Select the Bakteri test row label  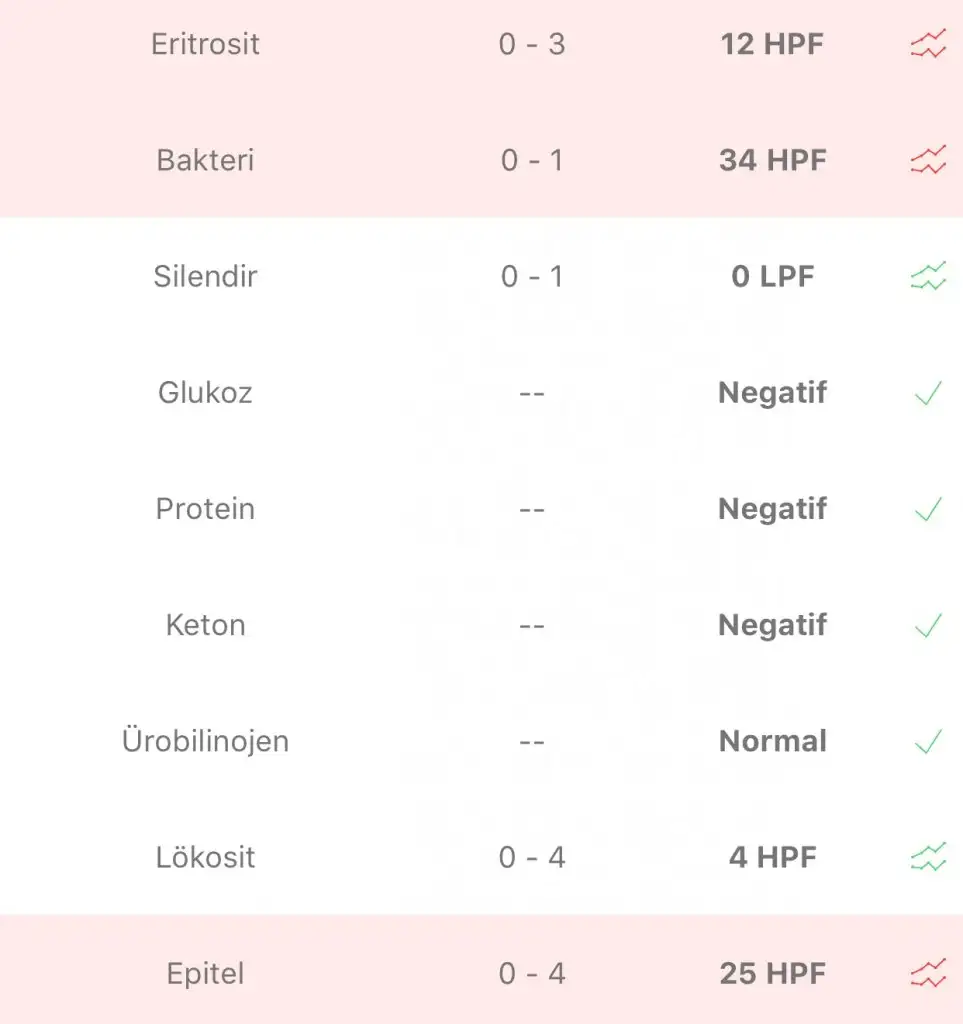(206, 161)
